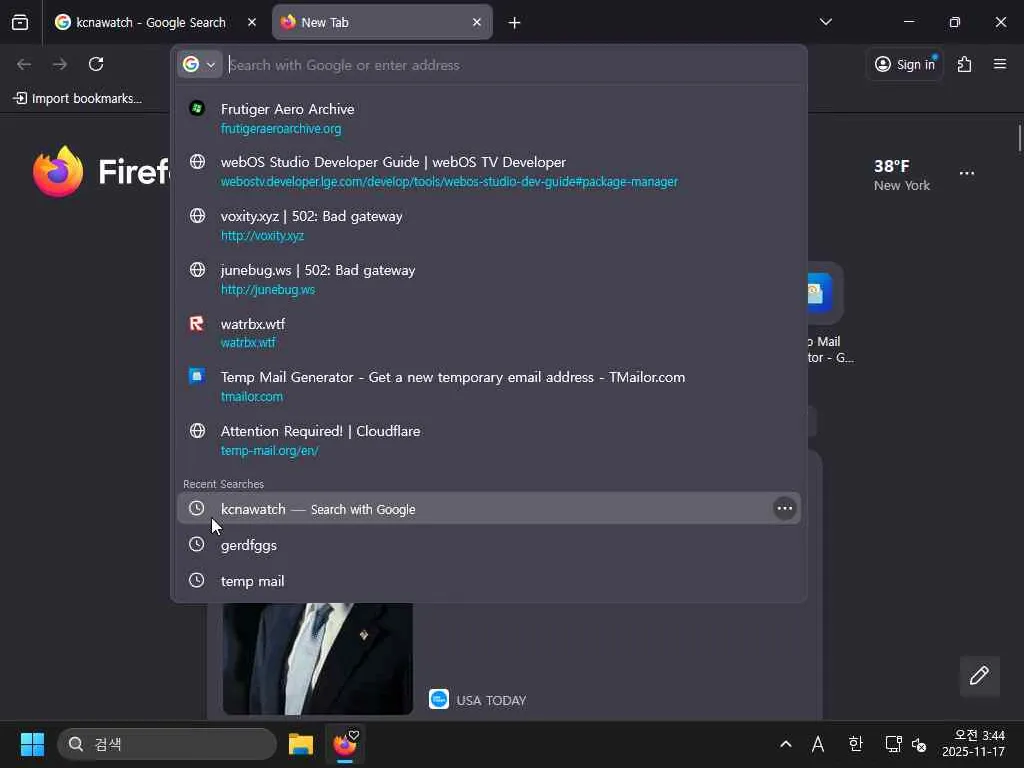Click the Frutiger Aero Archive favicon
The height and width of the screenshot is (768, 1024).
point(197,108)
